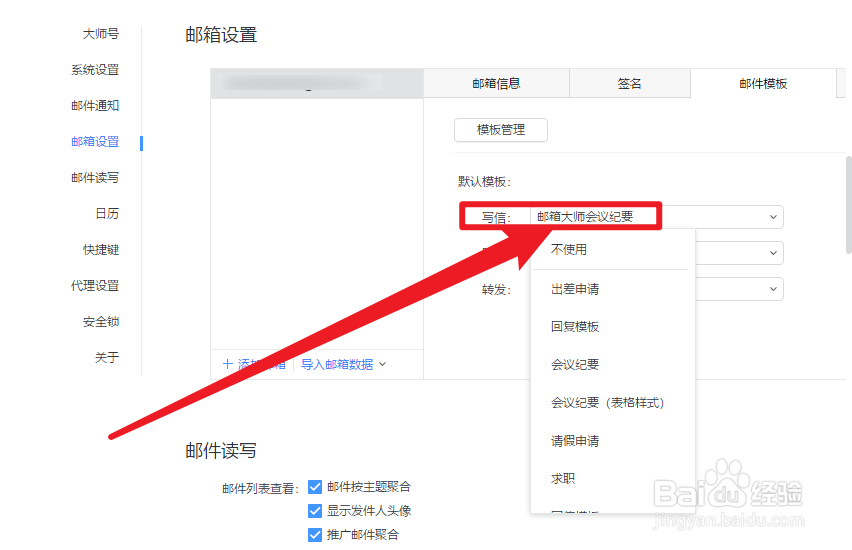Switch to the 签名 tab

[x=630, y=83]
